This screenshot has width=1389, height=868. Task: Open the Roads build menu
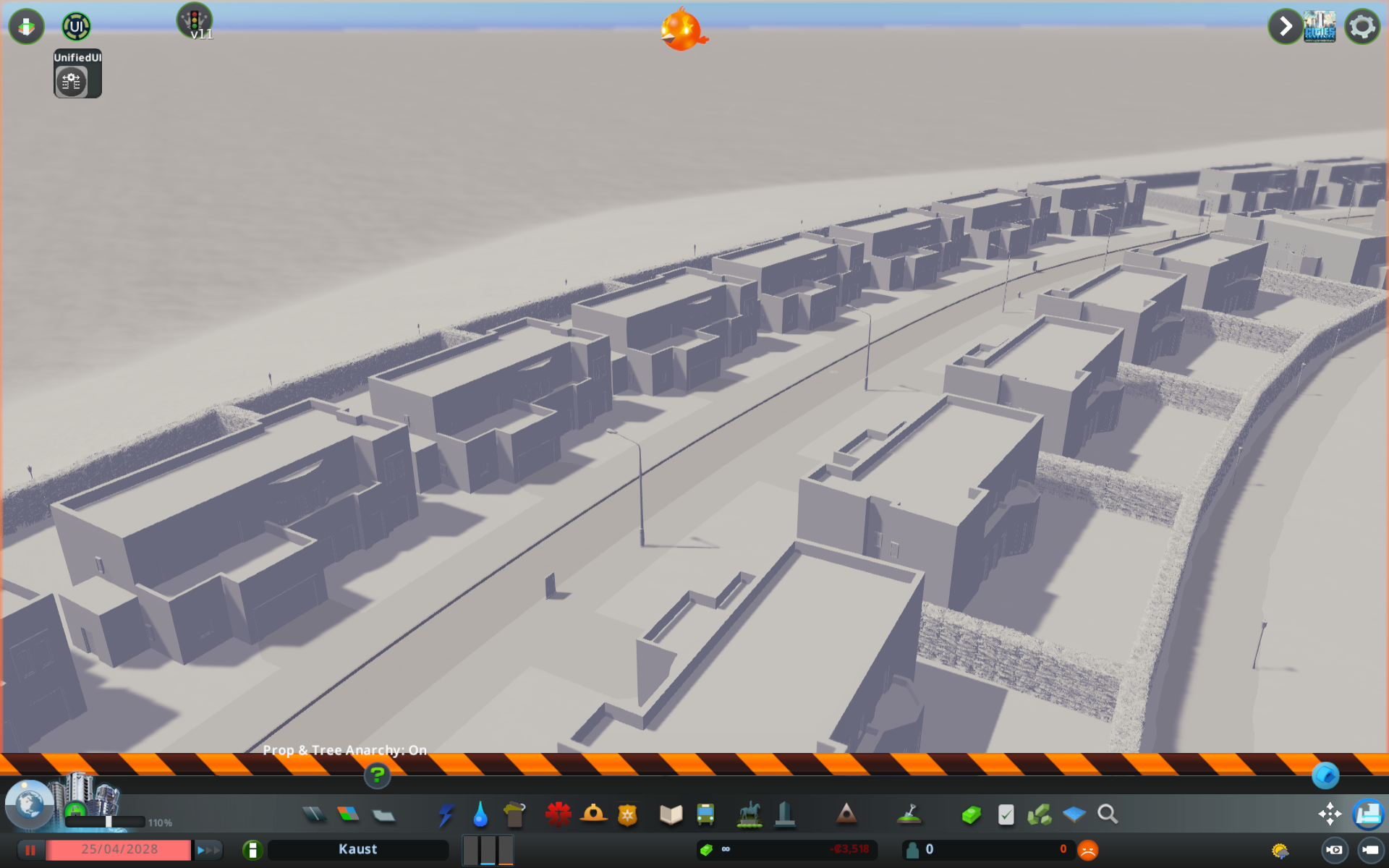click(314, 815)
